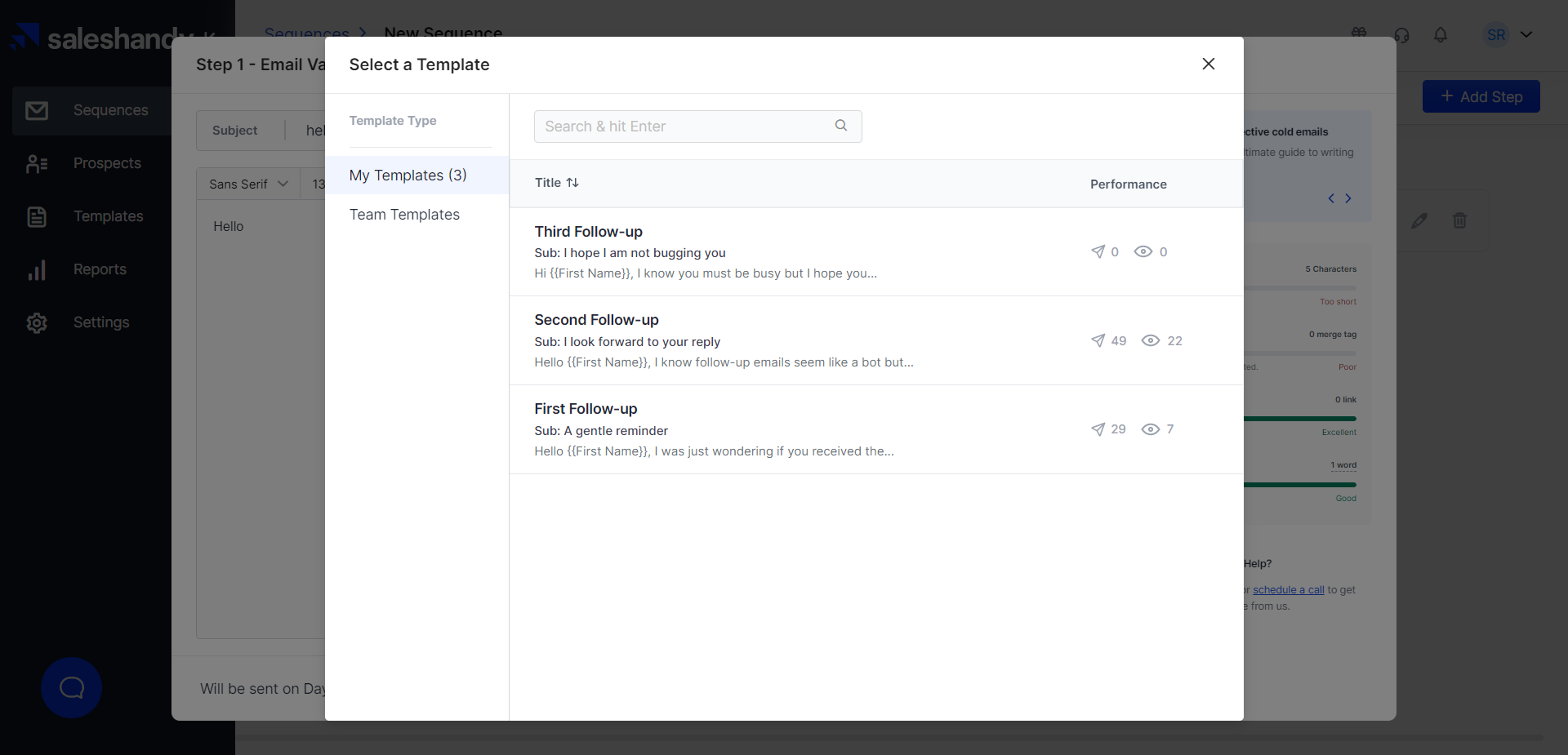Viewport: 1568px width, 755px height.
Task: Close the Select a Template dialog
Action: 1208,64
